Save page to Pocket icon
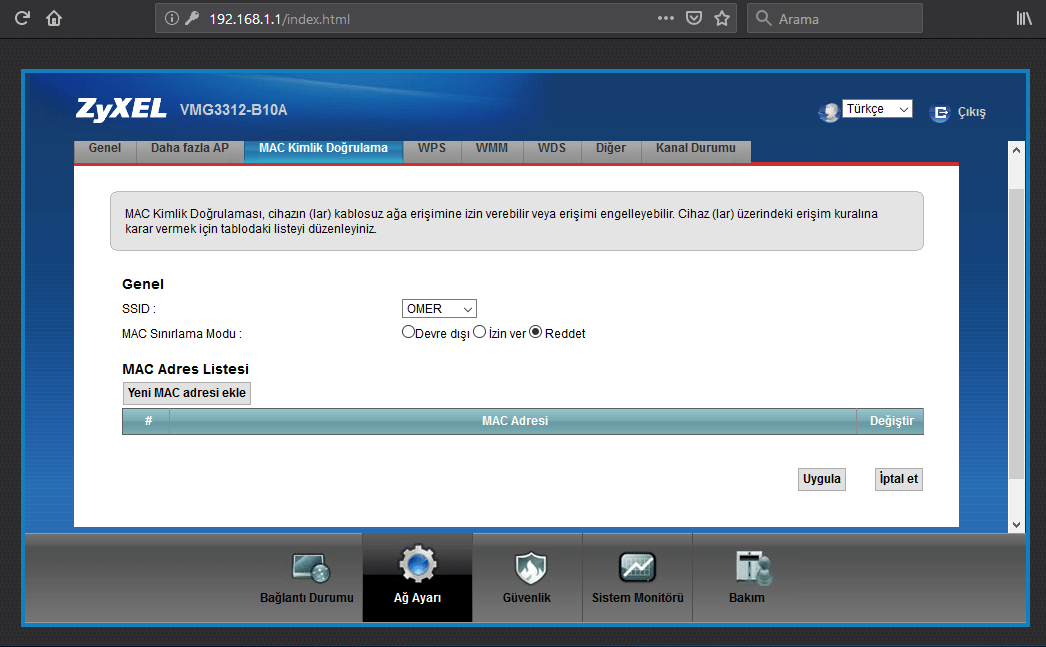1046x647 pixels. (694, 18)
